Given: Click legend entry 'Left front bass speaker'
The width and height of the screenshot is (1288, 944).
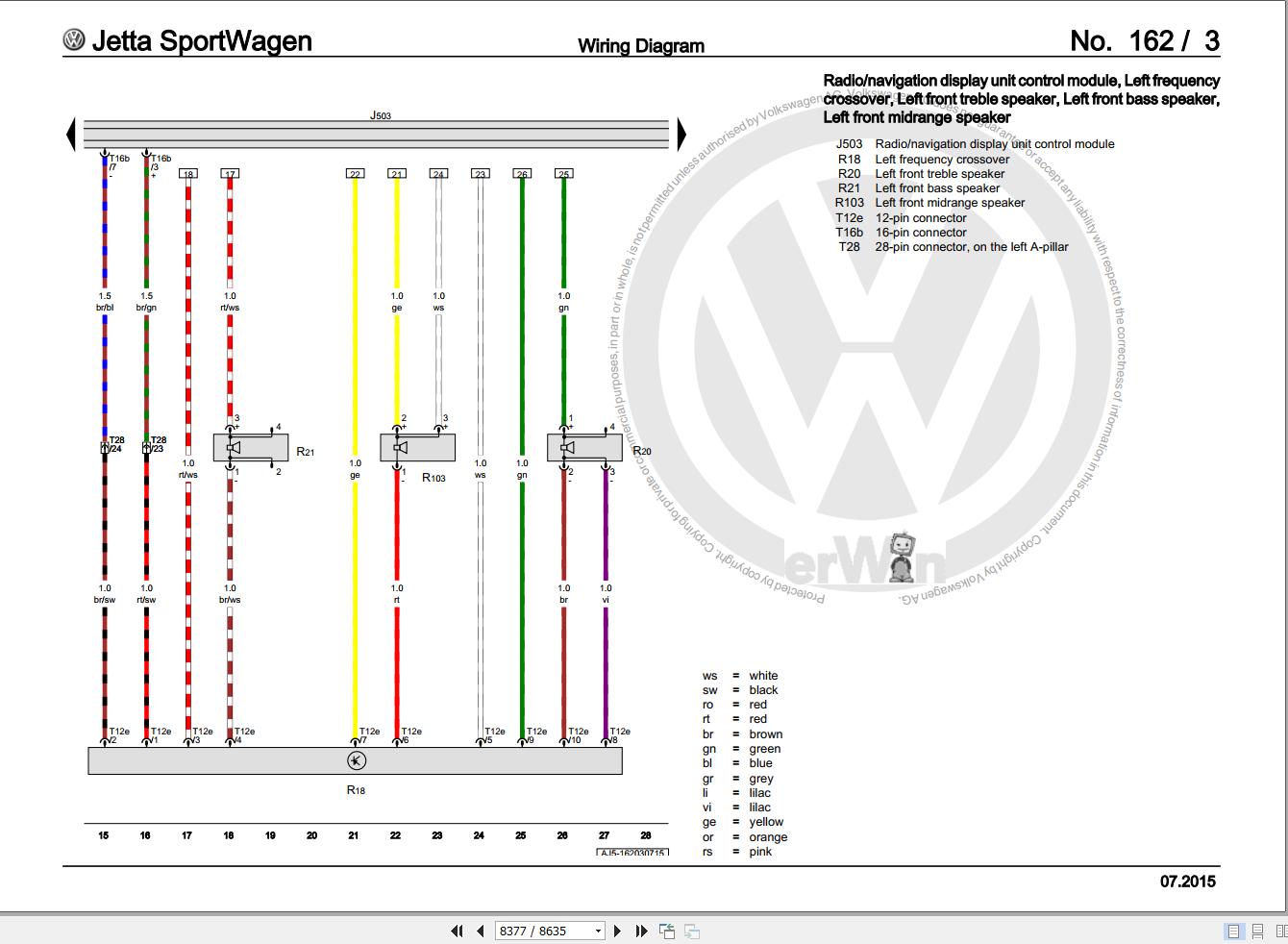Looking at the screenshot, I should pos(937,188).
